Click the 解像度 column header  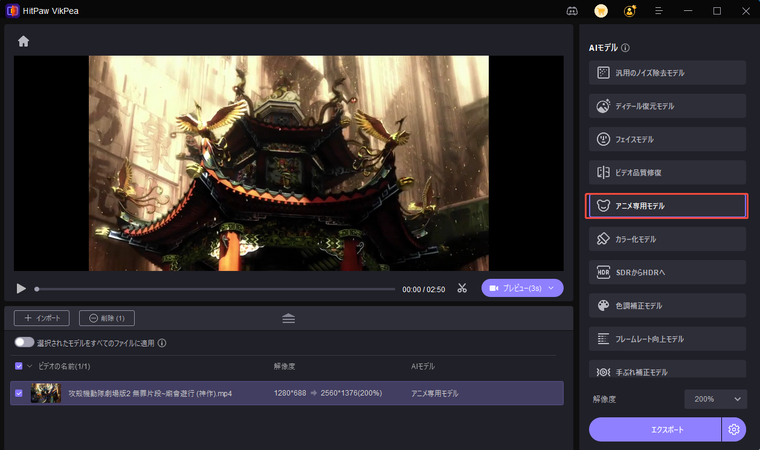285,367
